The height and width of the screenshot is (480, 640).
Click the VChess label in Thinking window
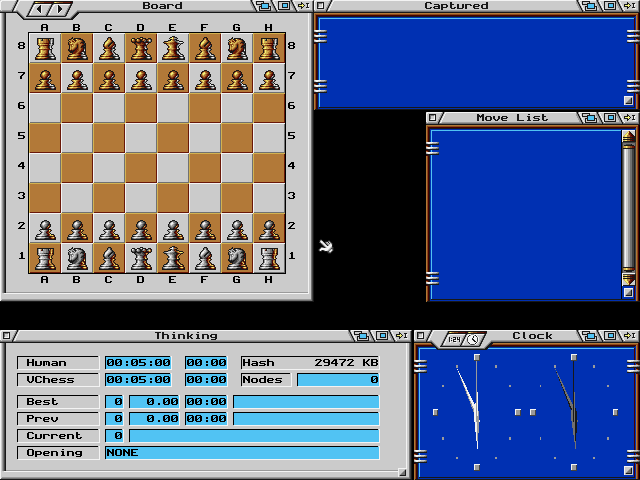[x=58, y=380]
